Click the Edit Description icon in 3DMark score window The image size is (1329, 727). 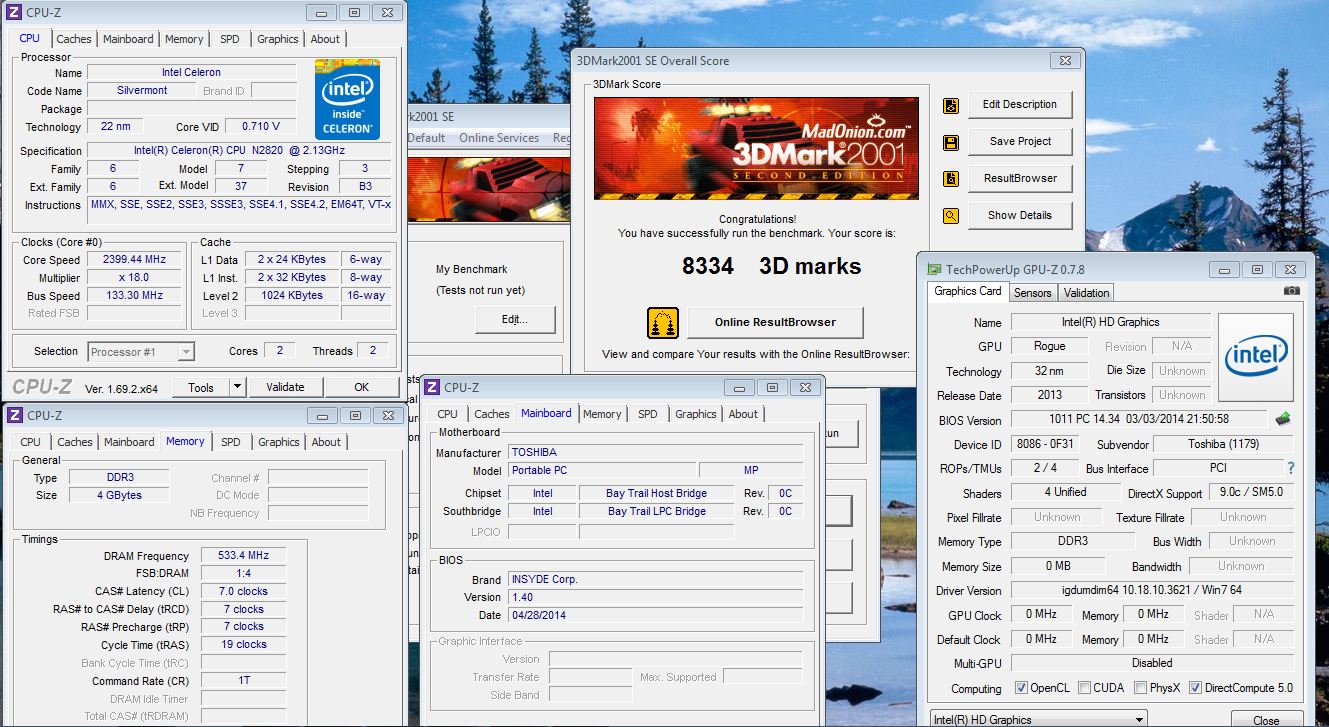coord(951,105)
